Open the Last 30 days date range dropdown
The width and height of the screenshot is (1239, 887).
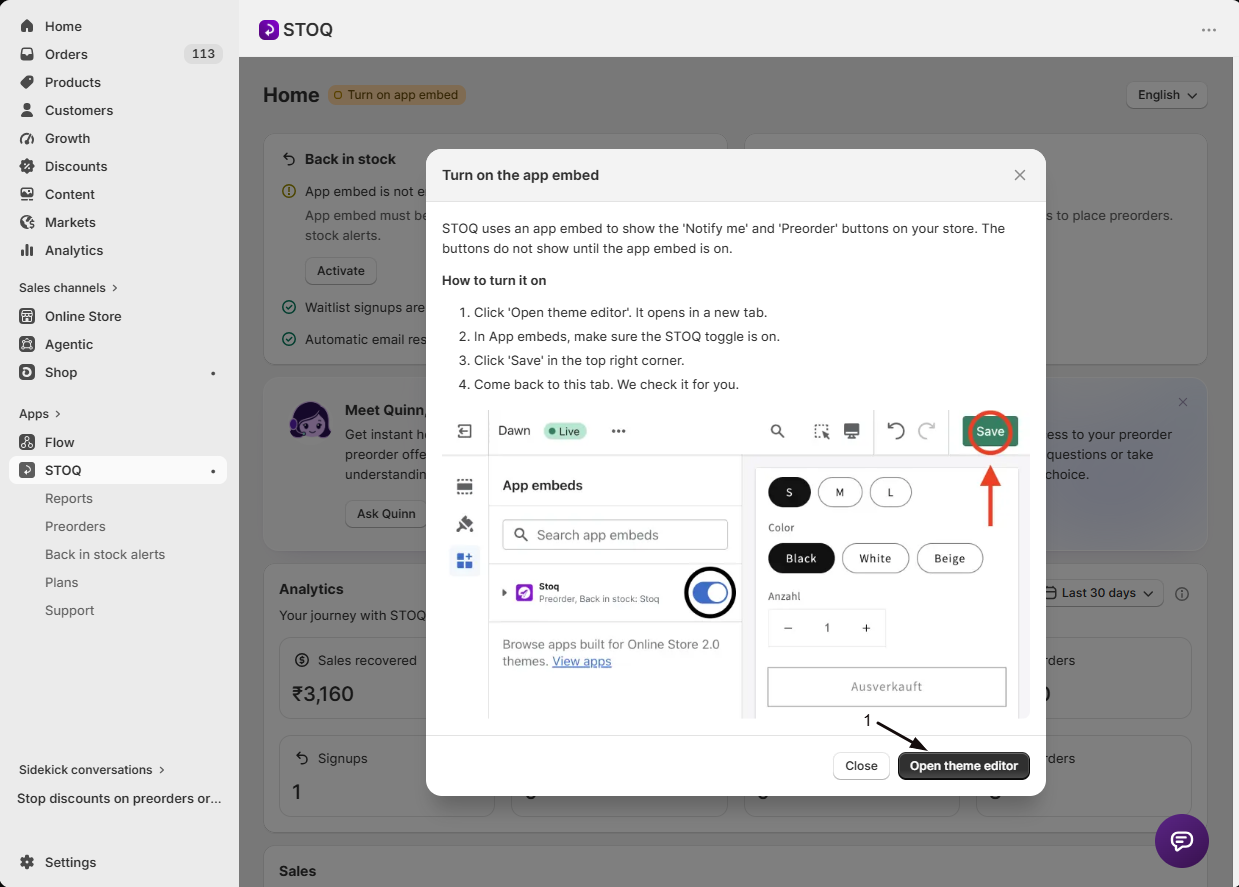tap(1100, 593)
